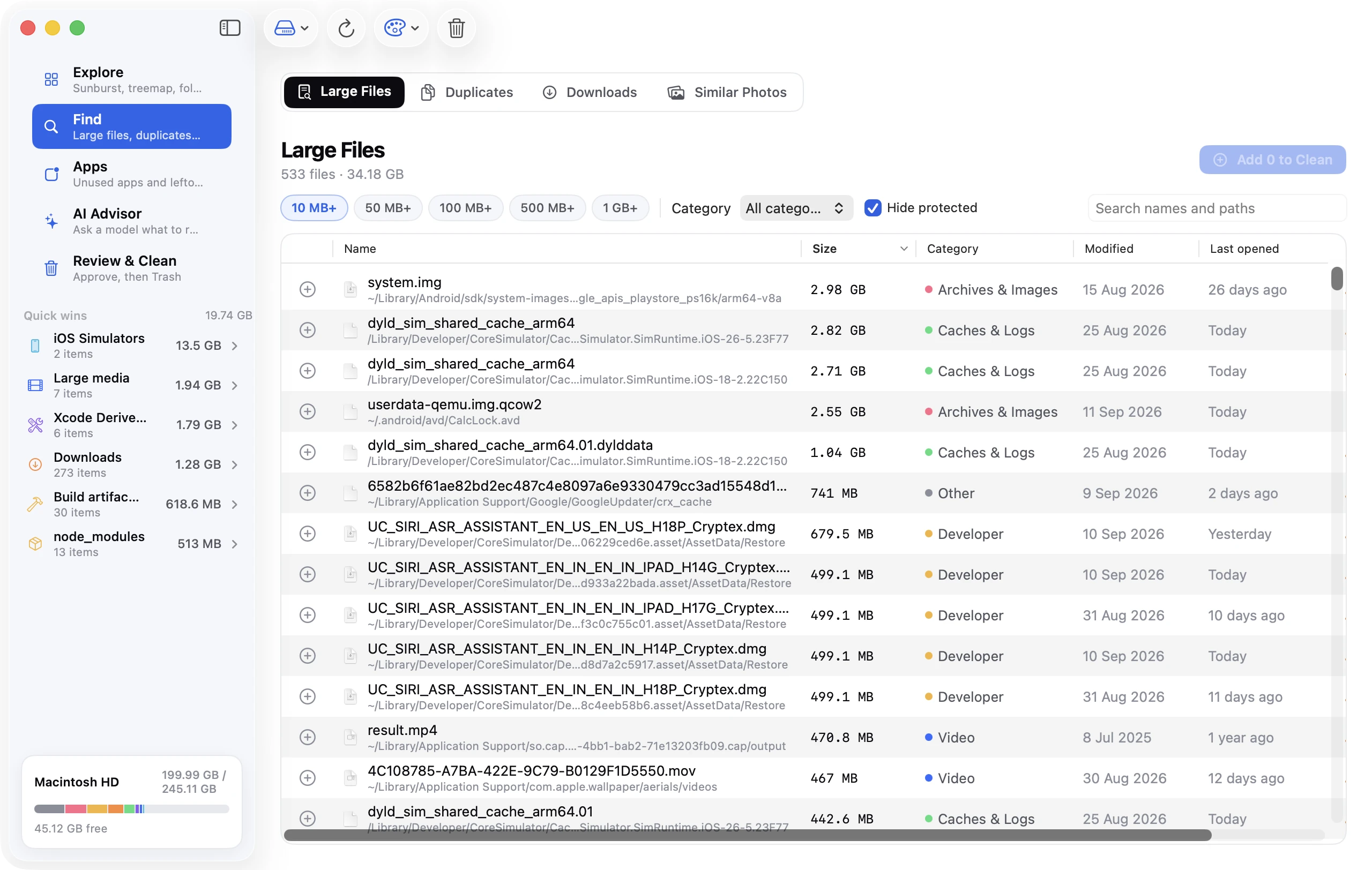Add result.mp4 to clean list
Screen dimensions: 1372x870
pos(308,737)
